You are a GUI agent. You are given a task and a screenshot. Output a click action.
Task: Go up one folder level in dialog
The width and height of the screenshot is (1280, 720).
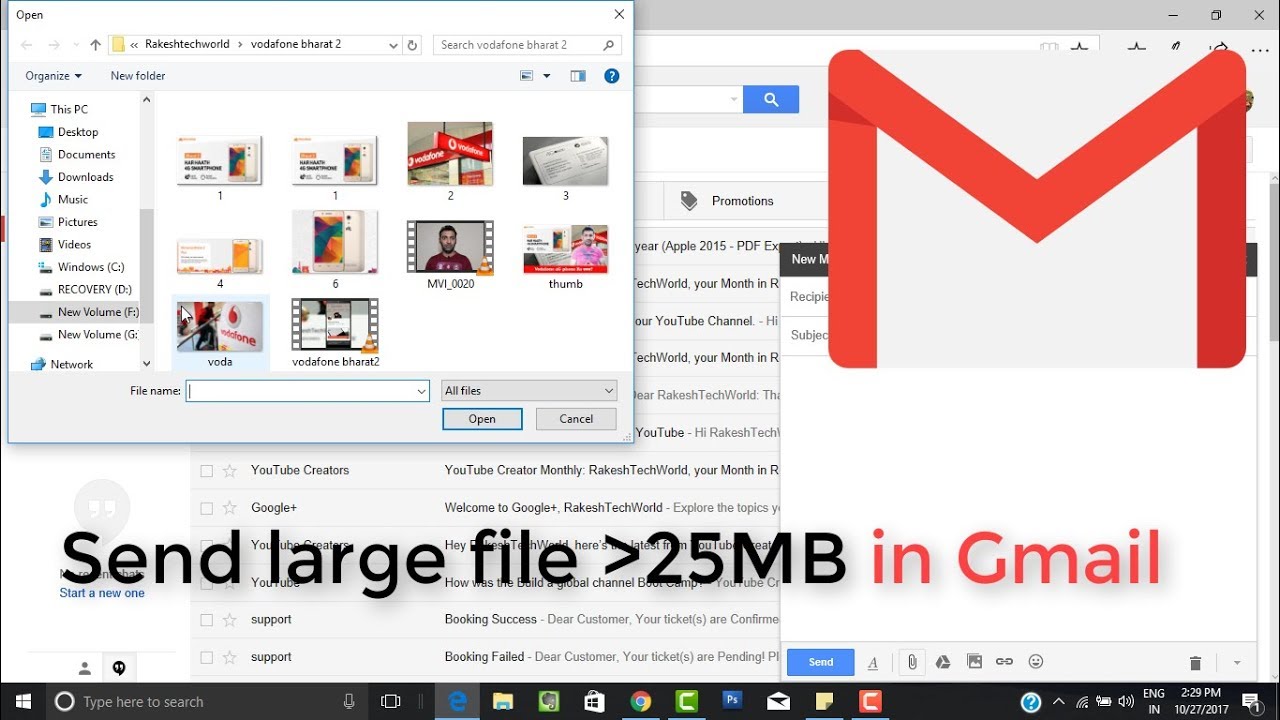tap(95, 45)
